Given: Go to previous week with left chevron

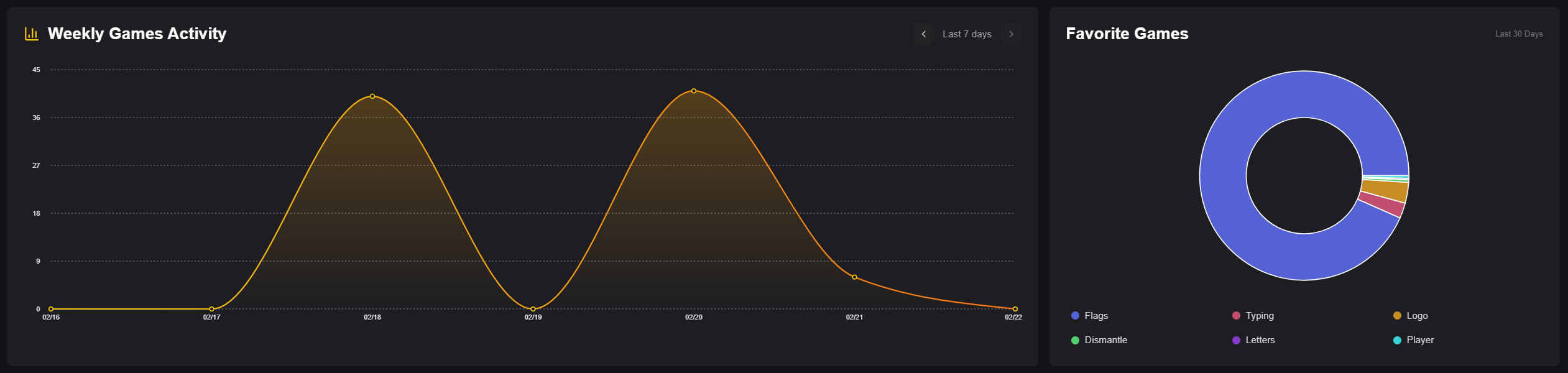Looking at the screenshot, I should (923, 34).
